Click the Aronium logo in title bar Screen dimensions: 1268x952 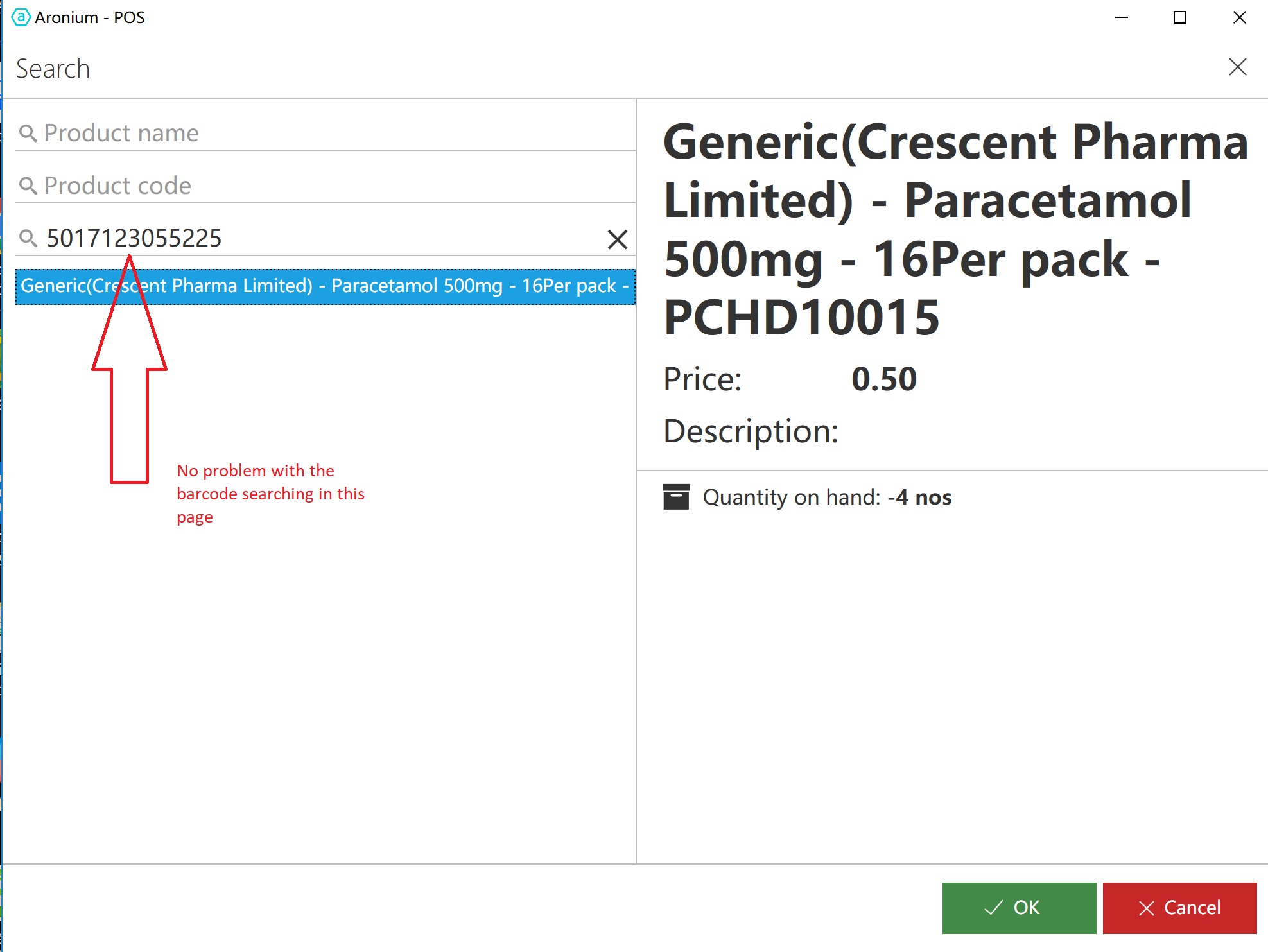[x=21, y=17]
